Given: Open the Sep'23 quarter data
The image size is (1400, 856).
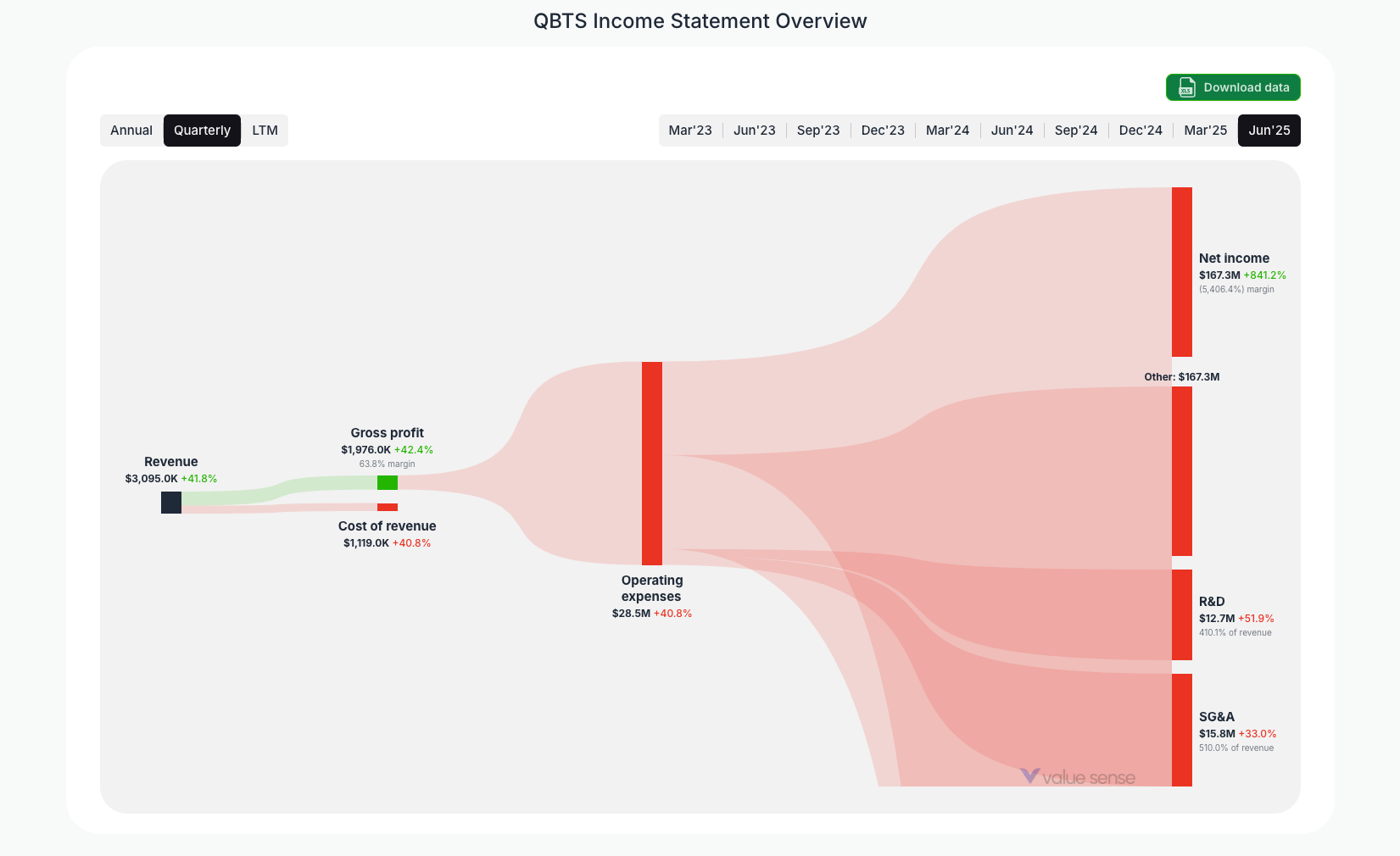Looking at the screenshot, I should [817, 130].
